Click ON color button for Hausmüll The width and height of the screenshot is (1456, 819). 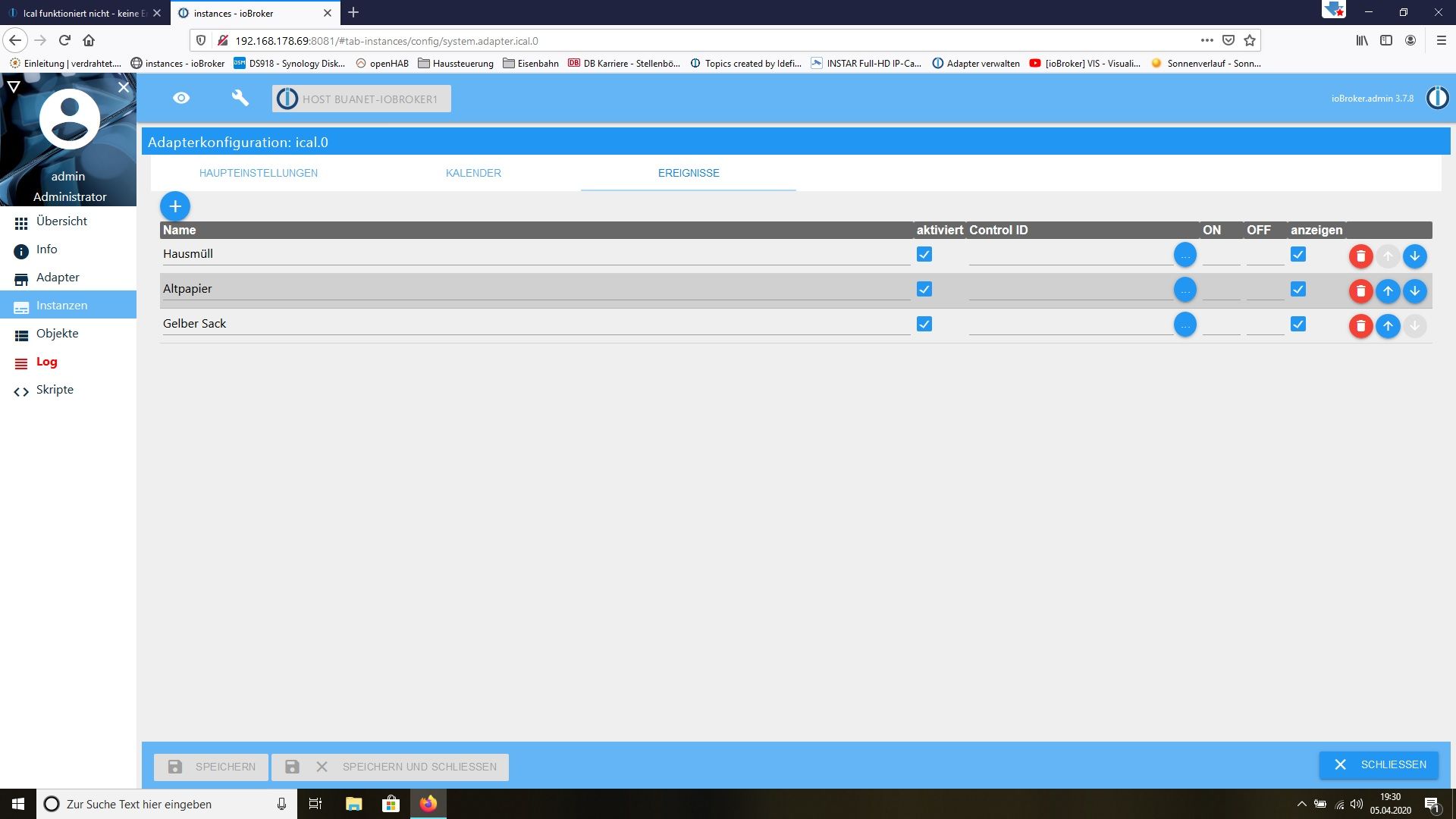pyautogui.click(x=1185, y=255)
